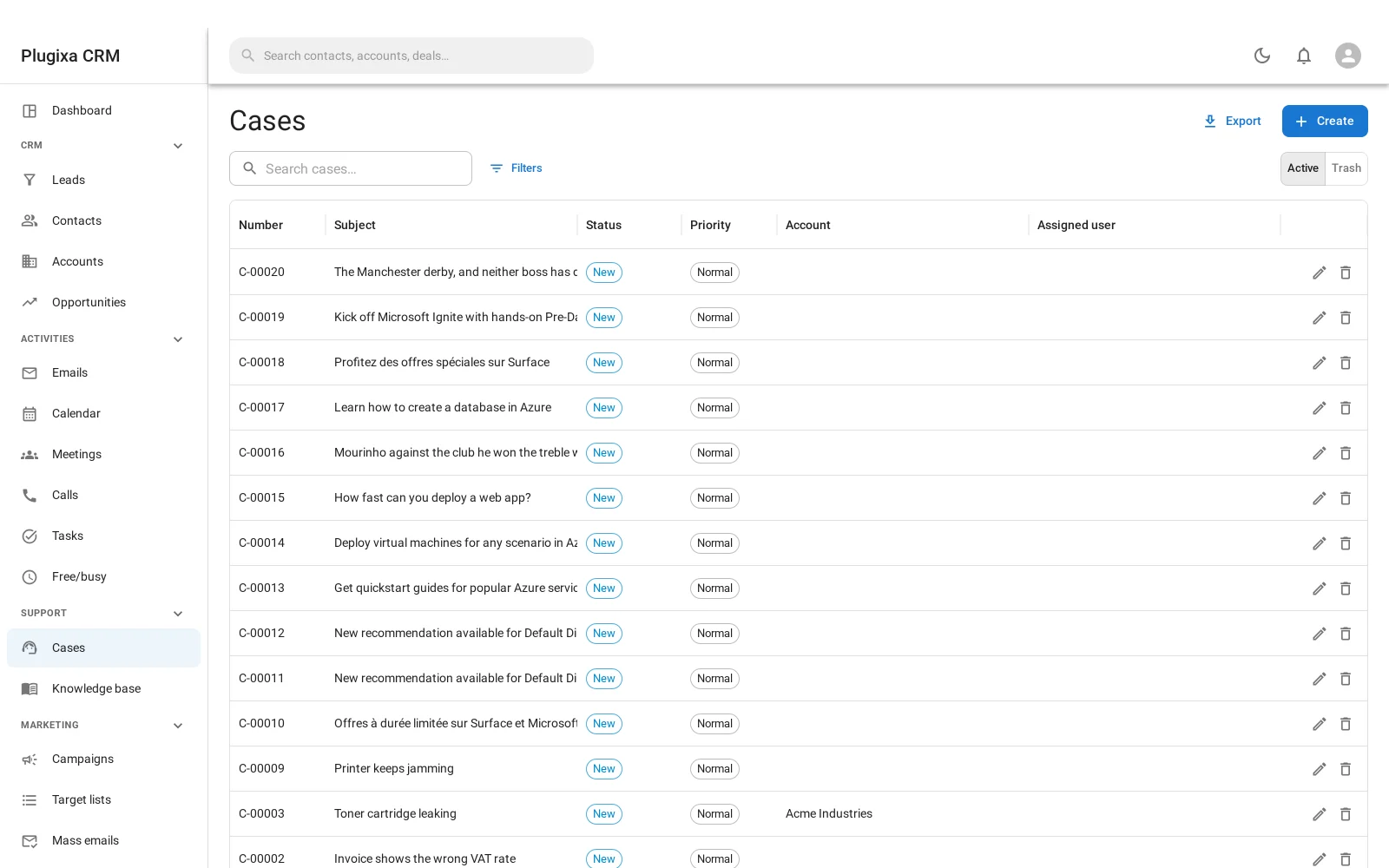Edit case C-00003 with pencil icon
The width and height of the screenshot is (1389, 868).
1320,814
